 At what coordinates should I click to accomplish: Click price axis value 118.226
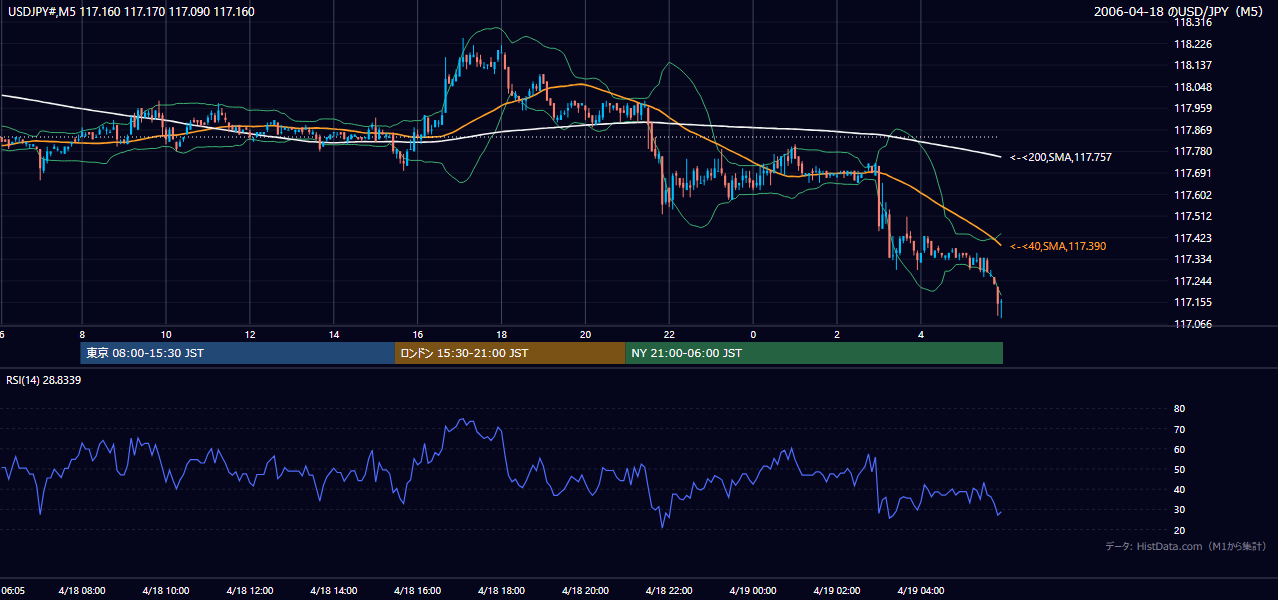[x=1193, y=44]
